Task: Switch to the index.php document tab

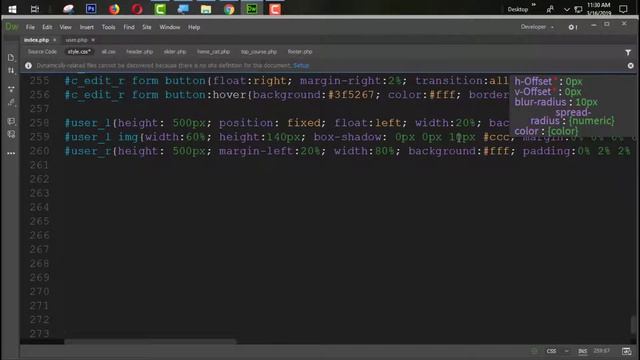Action: click(x=36, y=40)
